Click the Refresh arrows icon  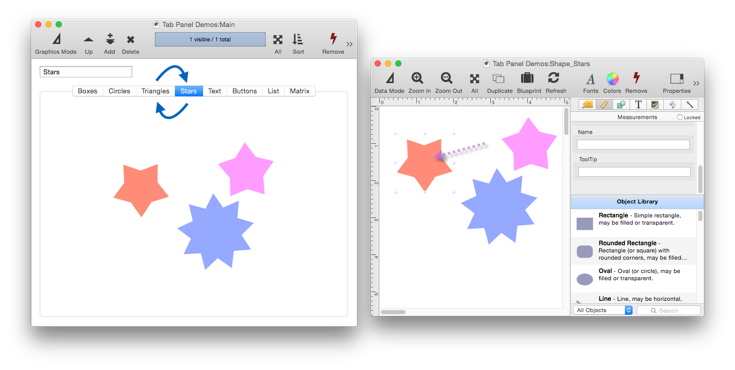(x=554, y=78)
